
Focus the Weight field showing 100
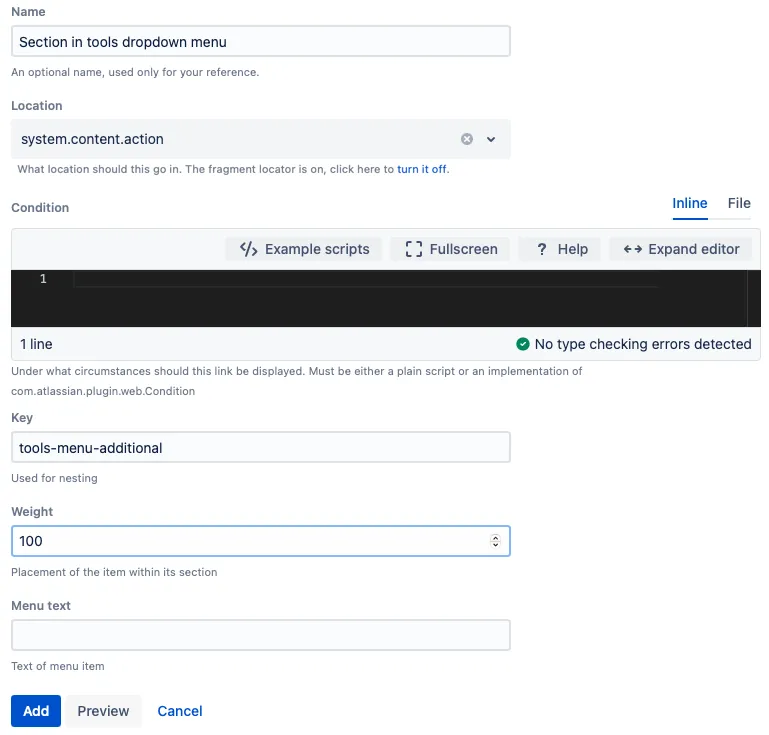261,541
